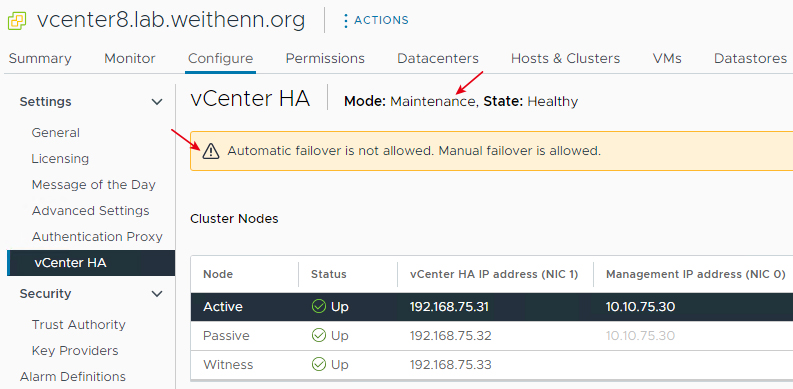The width and height of the screenshot is (793, 389).
Task: Select Authentication Proxy
Action: [97, 237]
